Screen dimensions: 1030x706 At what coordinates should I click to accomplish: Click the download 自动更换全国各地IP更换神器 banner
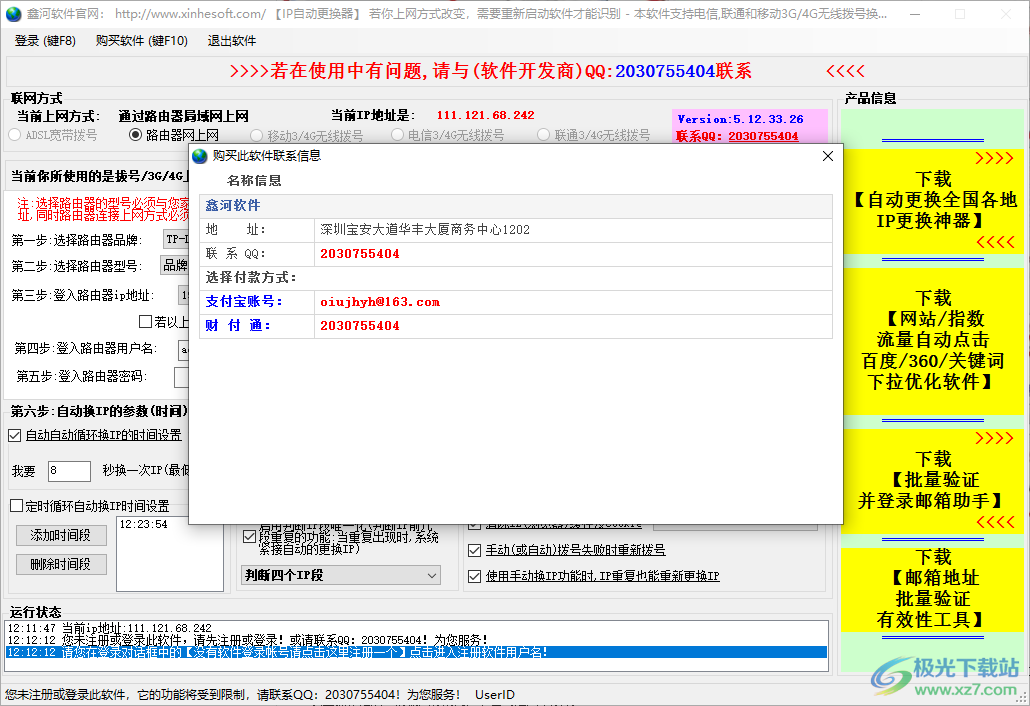(x=933, y=200)
